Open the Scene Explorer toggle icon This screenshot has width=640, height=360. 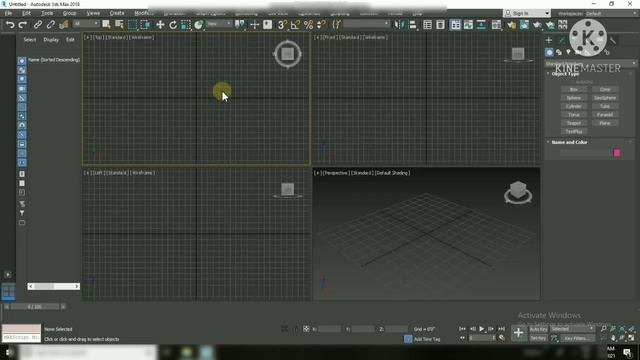point(427,25)
